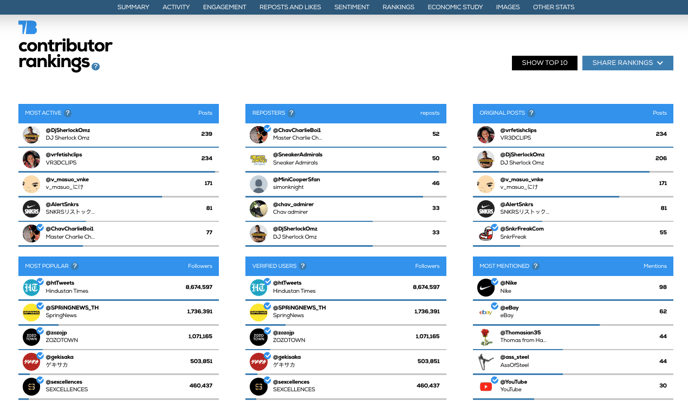The width and height of the screenshot is (688, 401).
Task: Go to OTHER STATS section
Action: click(x=553, y=7)
